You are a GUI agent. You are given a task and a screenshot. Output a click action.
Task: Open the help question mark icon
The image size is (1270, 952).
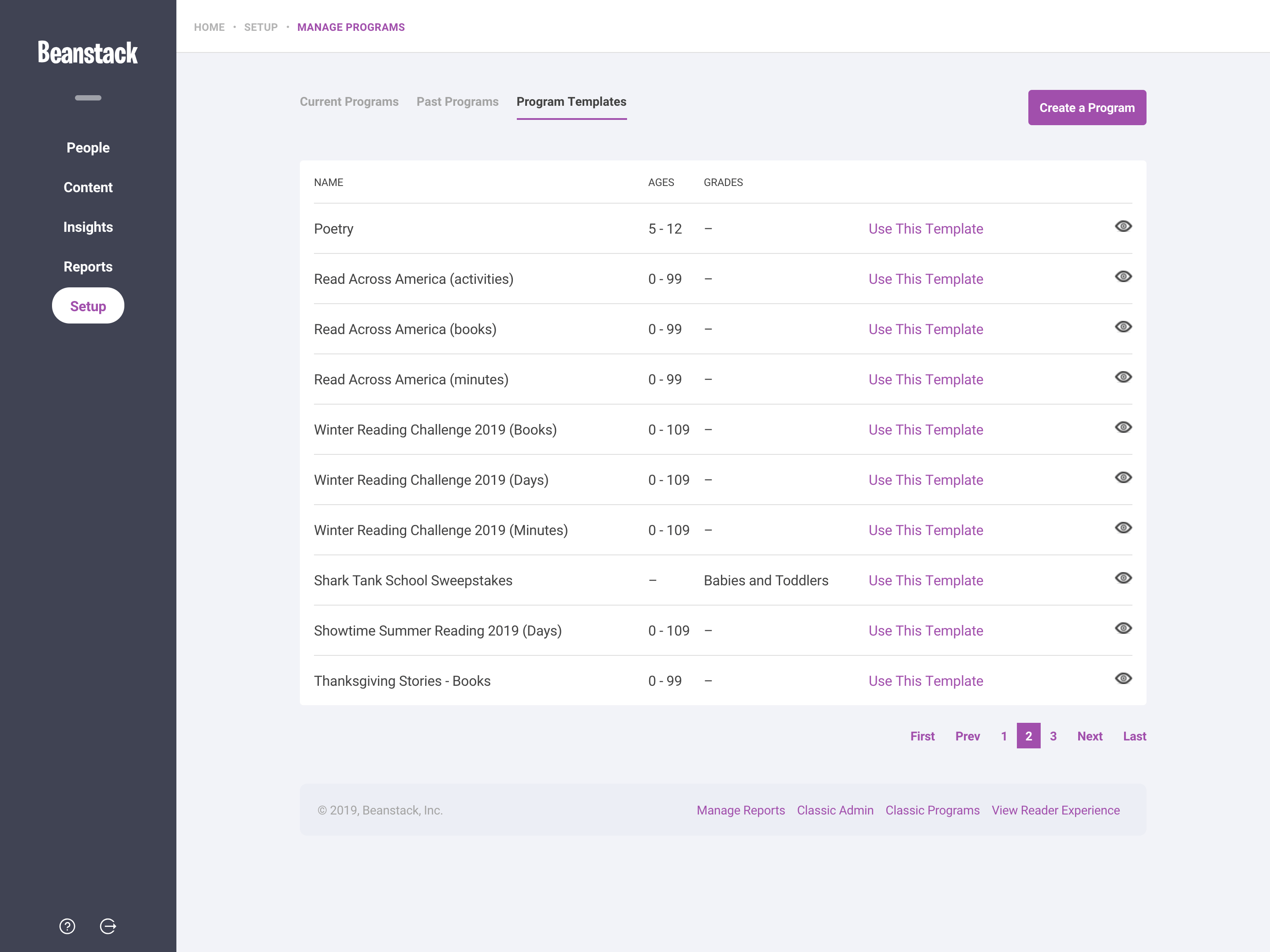tap(67, 926)
